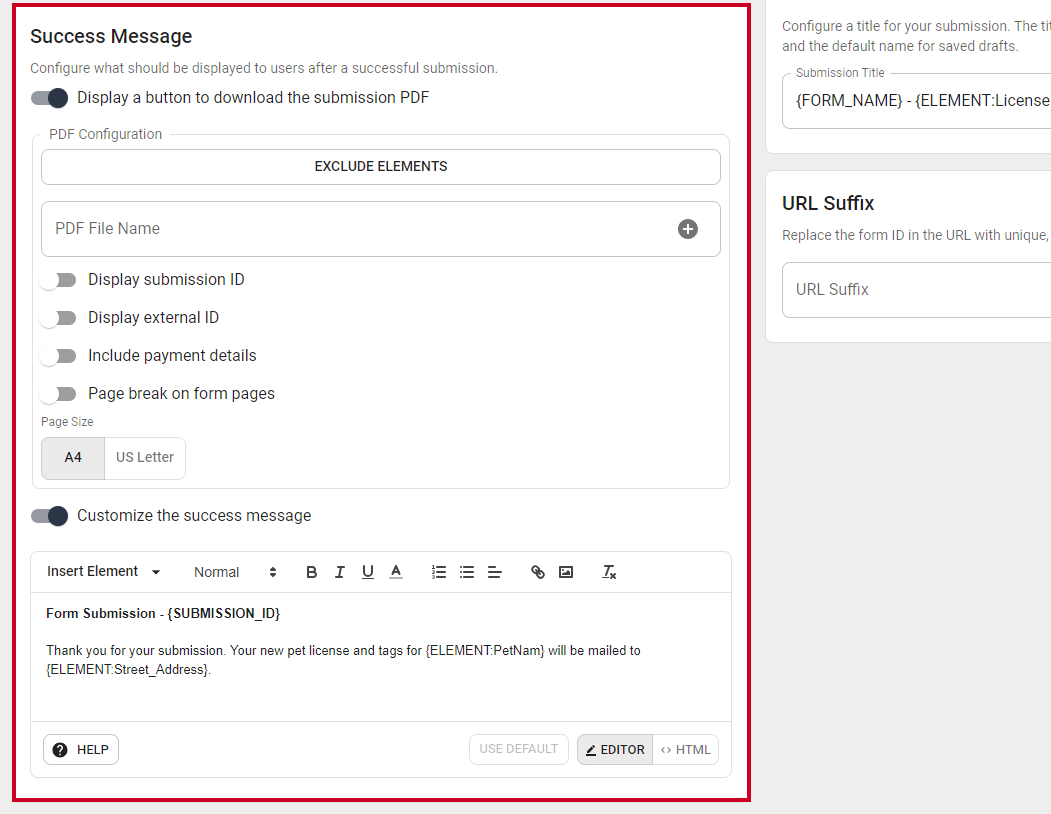Switch to the EDITOR view
1051x814 pixels.
point(615,750)
